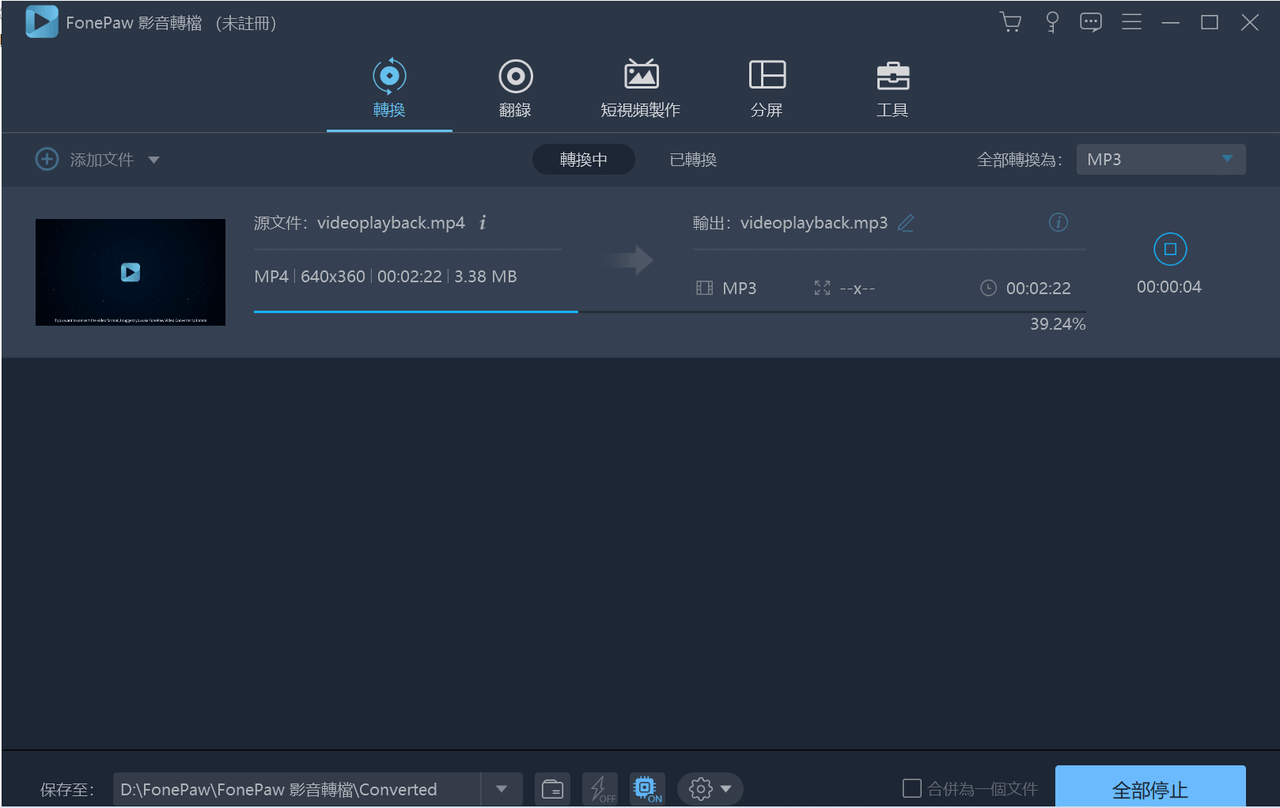The height and width of the screenshot is (808, 1280).
Task: Click the 添加文件 plus button
Action: [x=47, y=159]
